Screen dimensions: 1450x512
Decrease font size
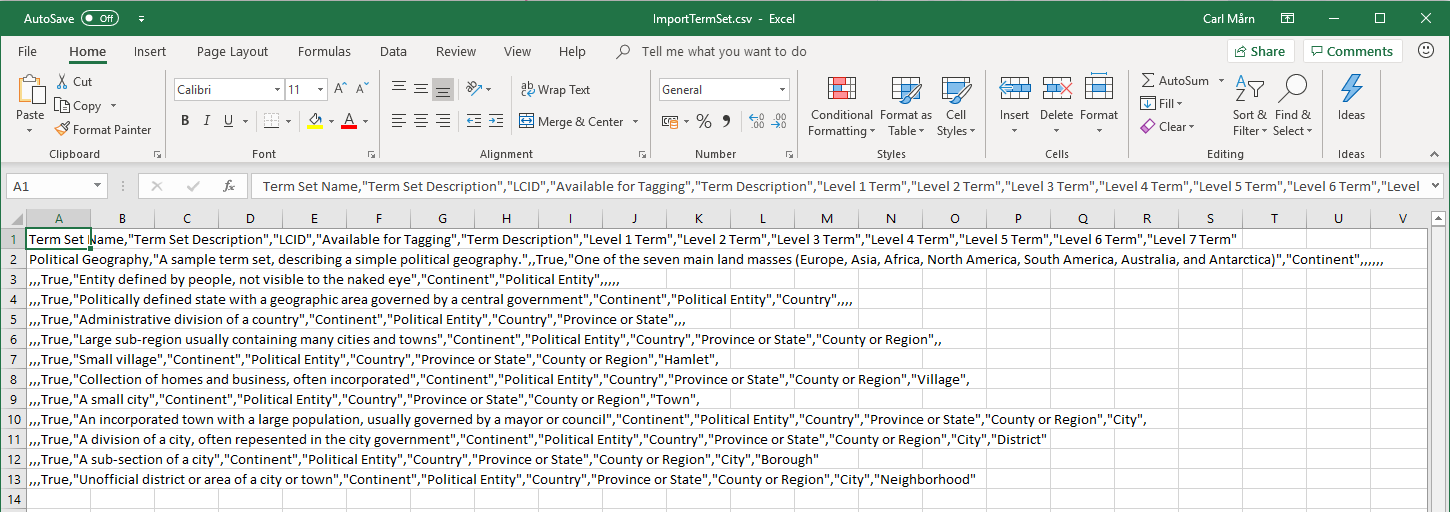tap(363, 89)
